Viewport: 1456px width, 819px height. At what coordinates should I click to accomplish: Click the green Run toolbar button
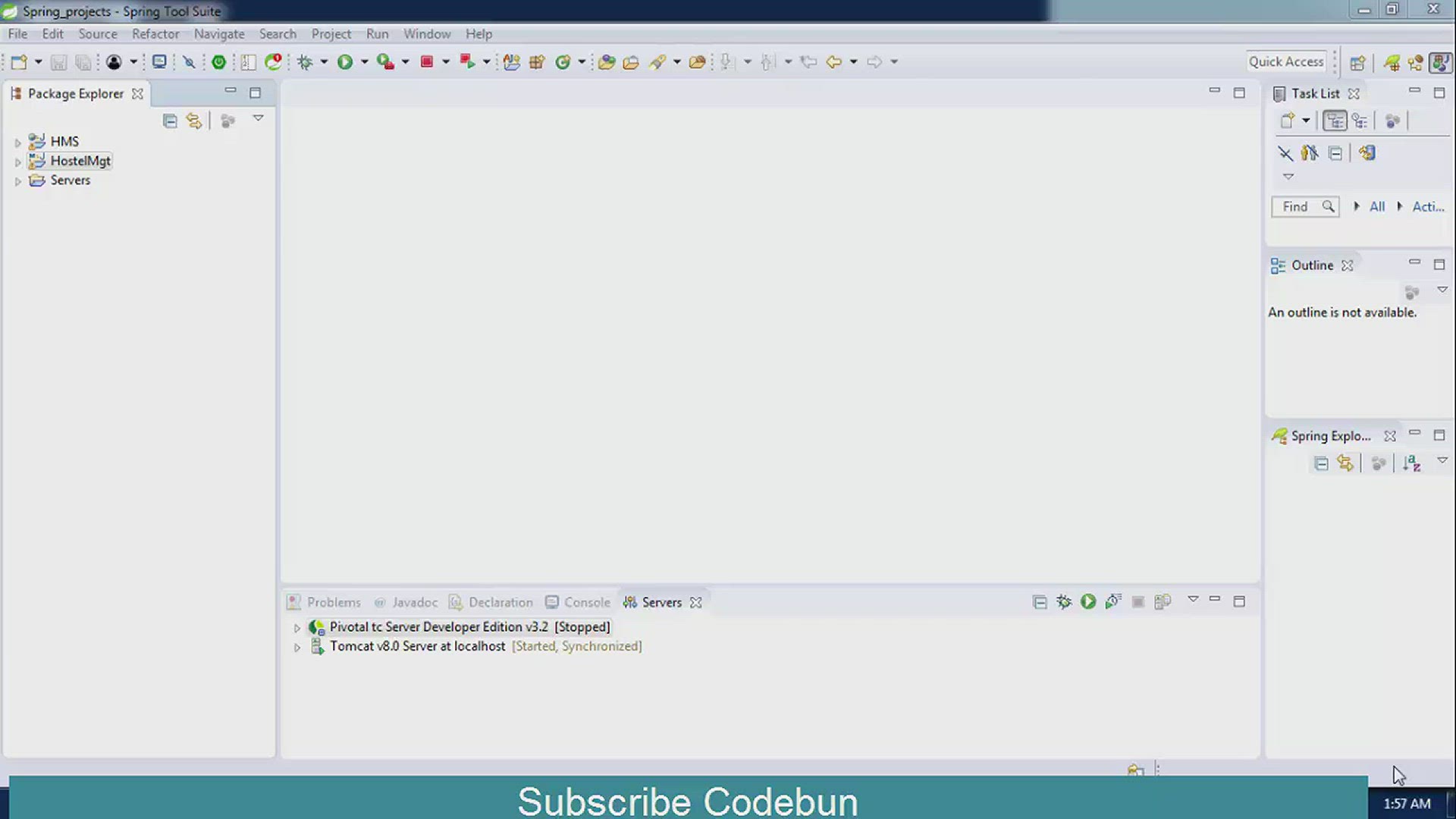point(345,62)
